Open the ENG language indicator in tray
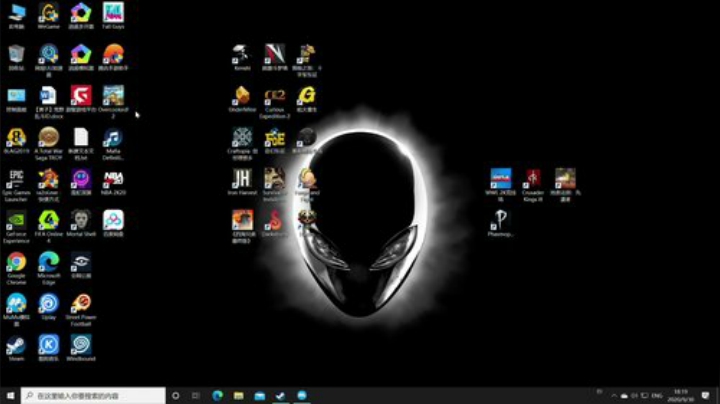The height and width of the screenshot is (404, 720). (657, 396)
